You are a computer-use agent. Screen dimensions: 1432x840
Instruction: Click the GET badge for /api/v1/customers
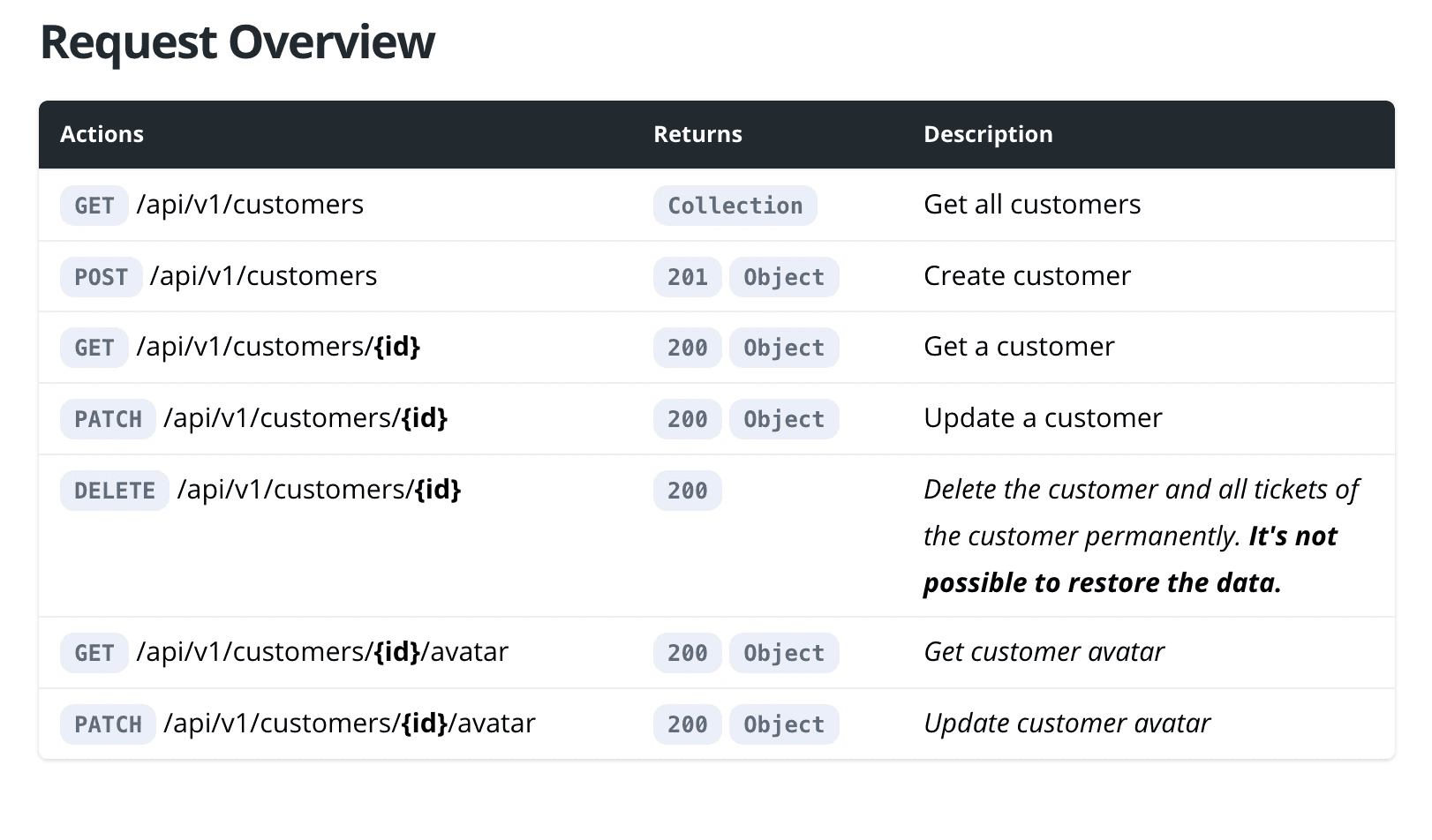pos(94,206)
